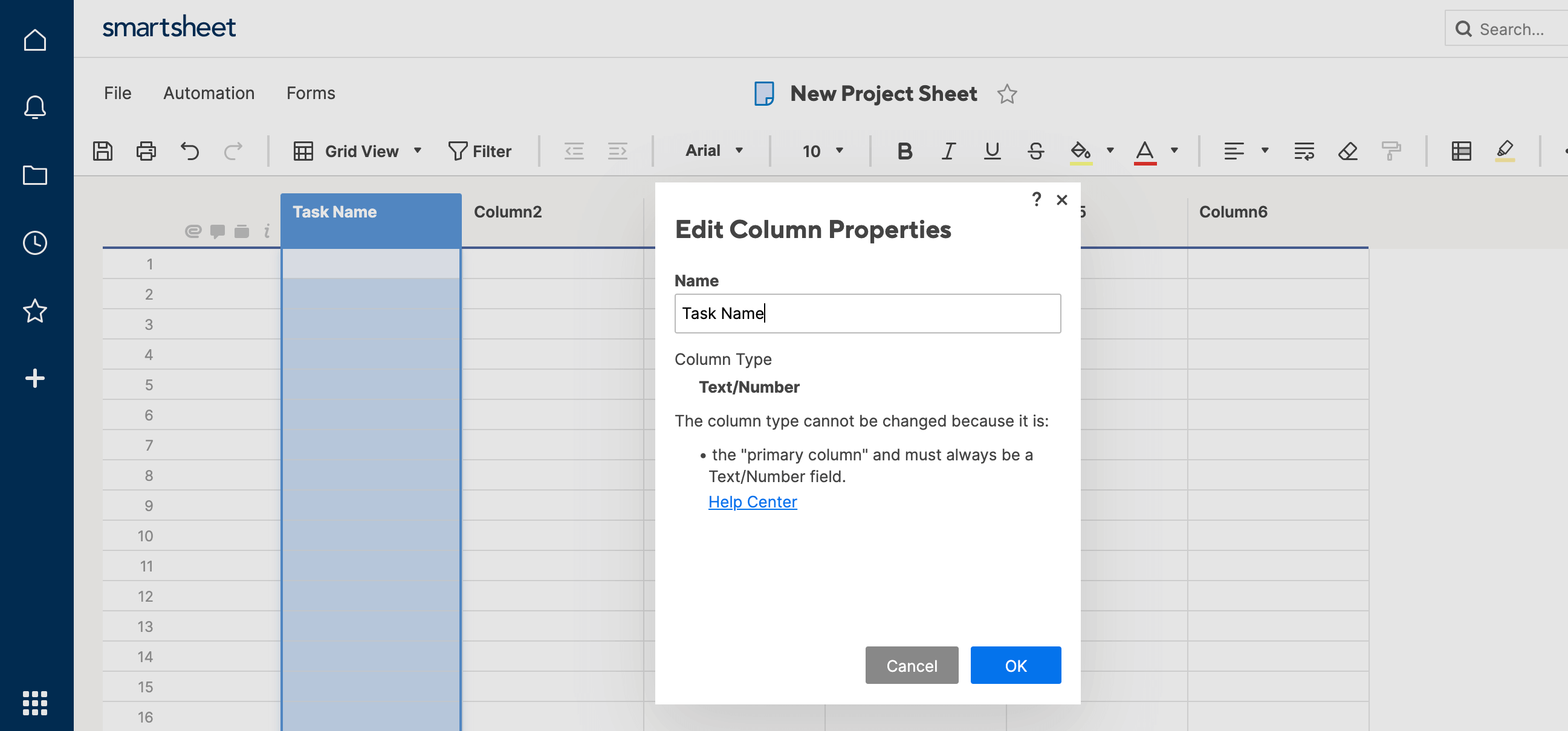This screenshot has height=731, width=1568.
Task: Click the Wrap text icon
Action: pyautogui.click(x=1304, y=151)
